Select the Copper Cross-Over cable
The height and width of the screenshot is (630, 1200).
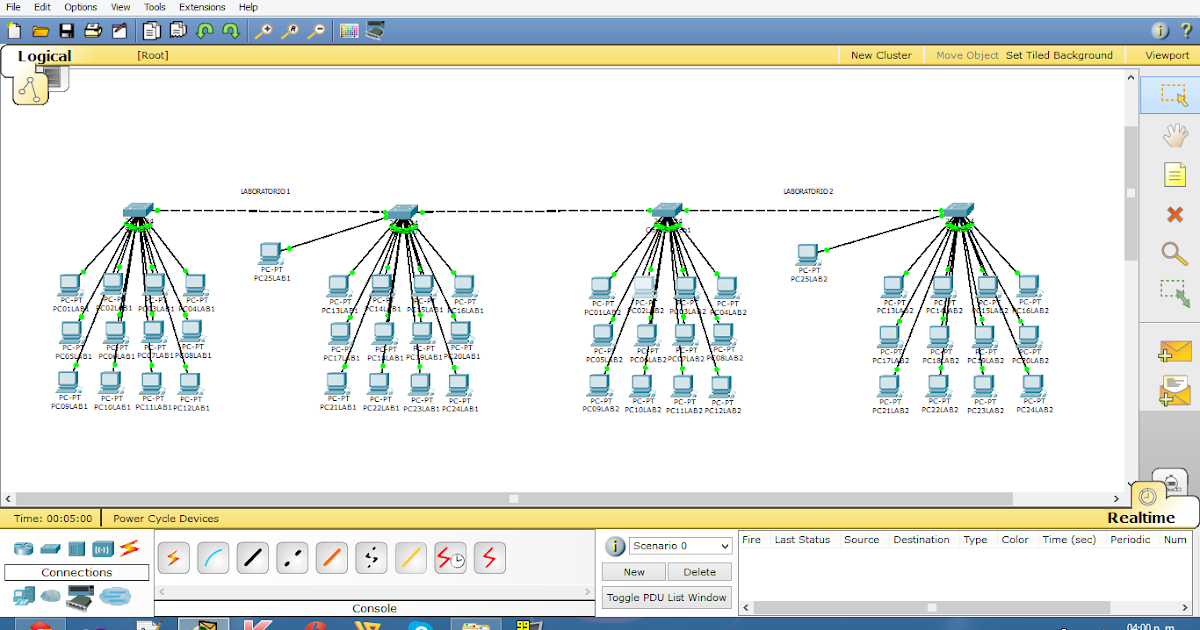pos(292,558)
